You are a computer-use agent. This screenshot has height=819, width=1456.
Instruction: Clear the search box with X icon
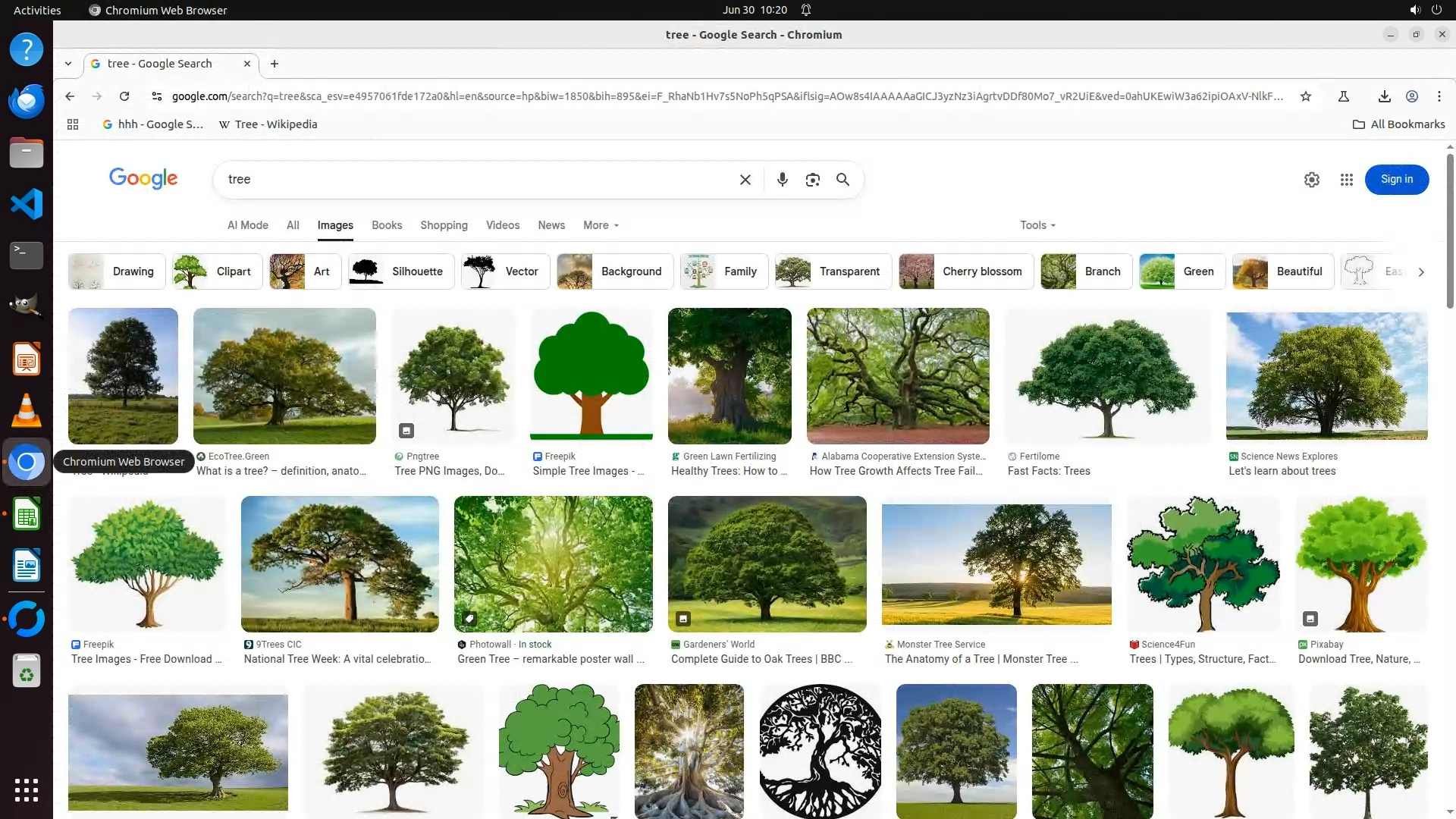(745, 180)
